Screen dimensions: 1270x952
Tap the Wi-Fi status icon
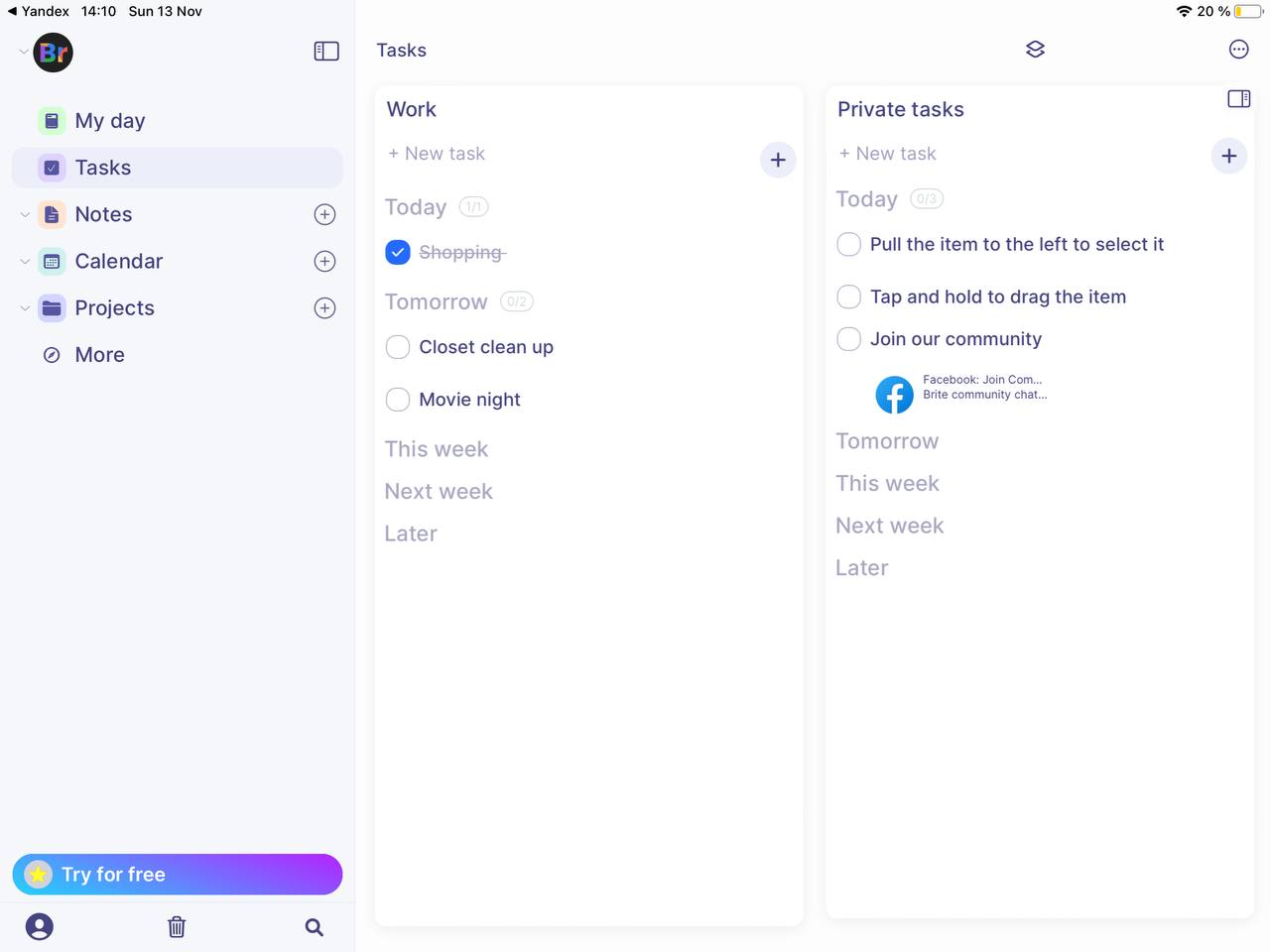pyautogui.click(x=1184, y=11)
